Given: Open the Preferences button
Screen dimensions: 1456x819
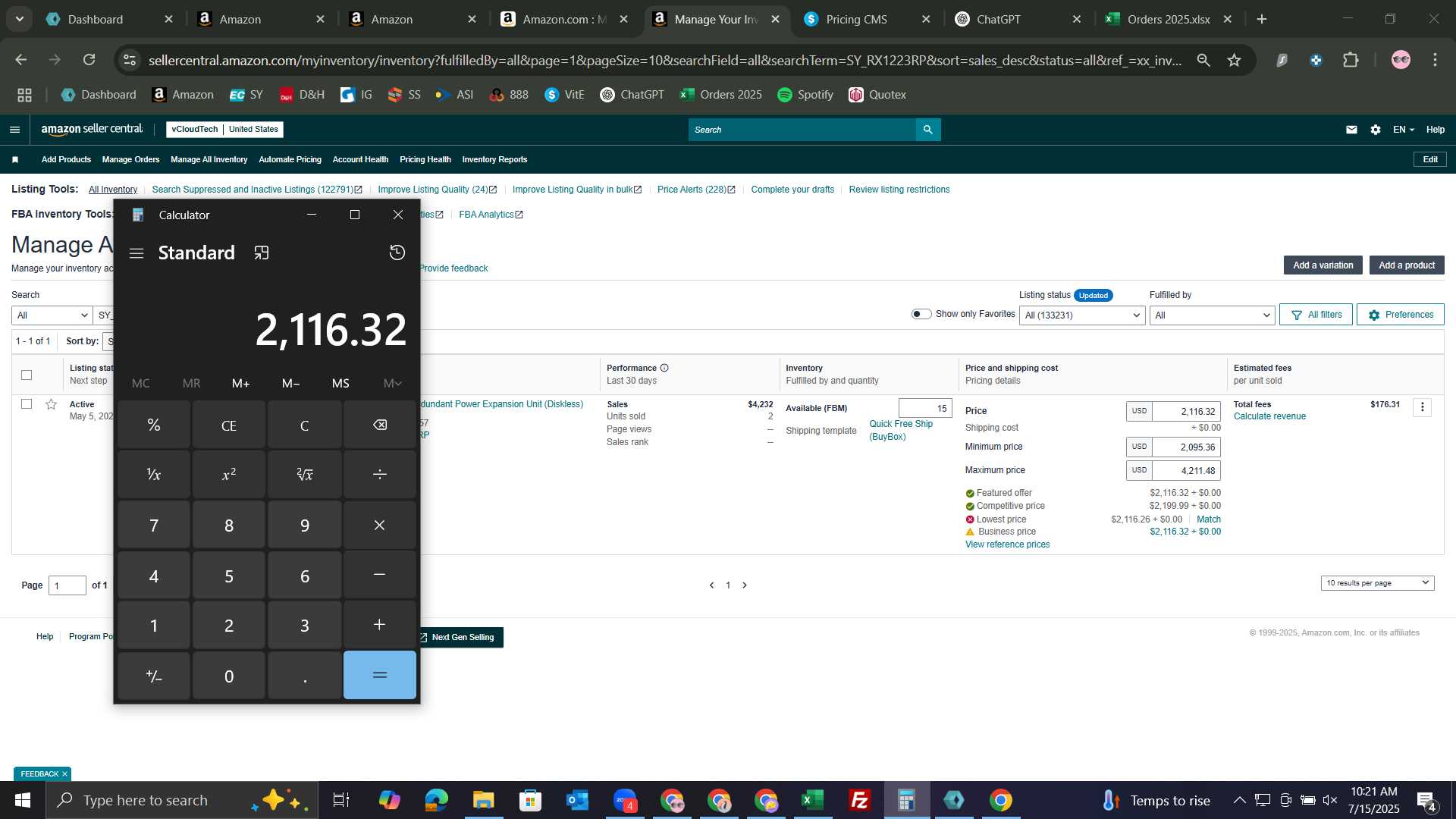Looking at the screenshot, I should point(1401,315).
